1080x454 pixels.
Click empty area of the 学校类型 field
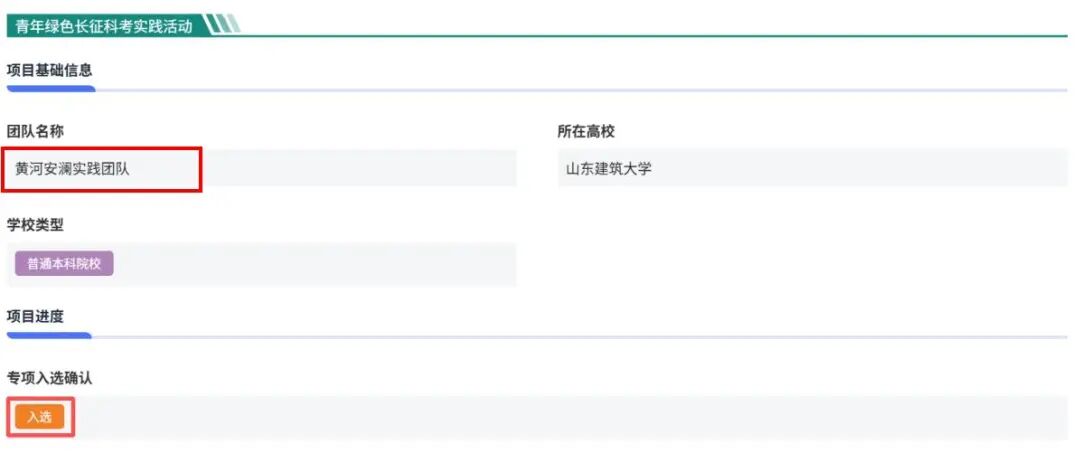tap(315, 265)
